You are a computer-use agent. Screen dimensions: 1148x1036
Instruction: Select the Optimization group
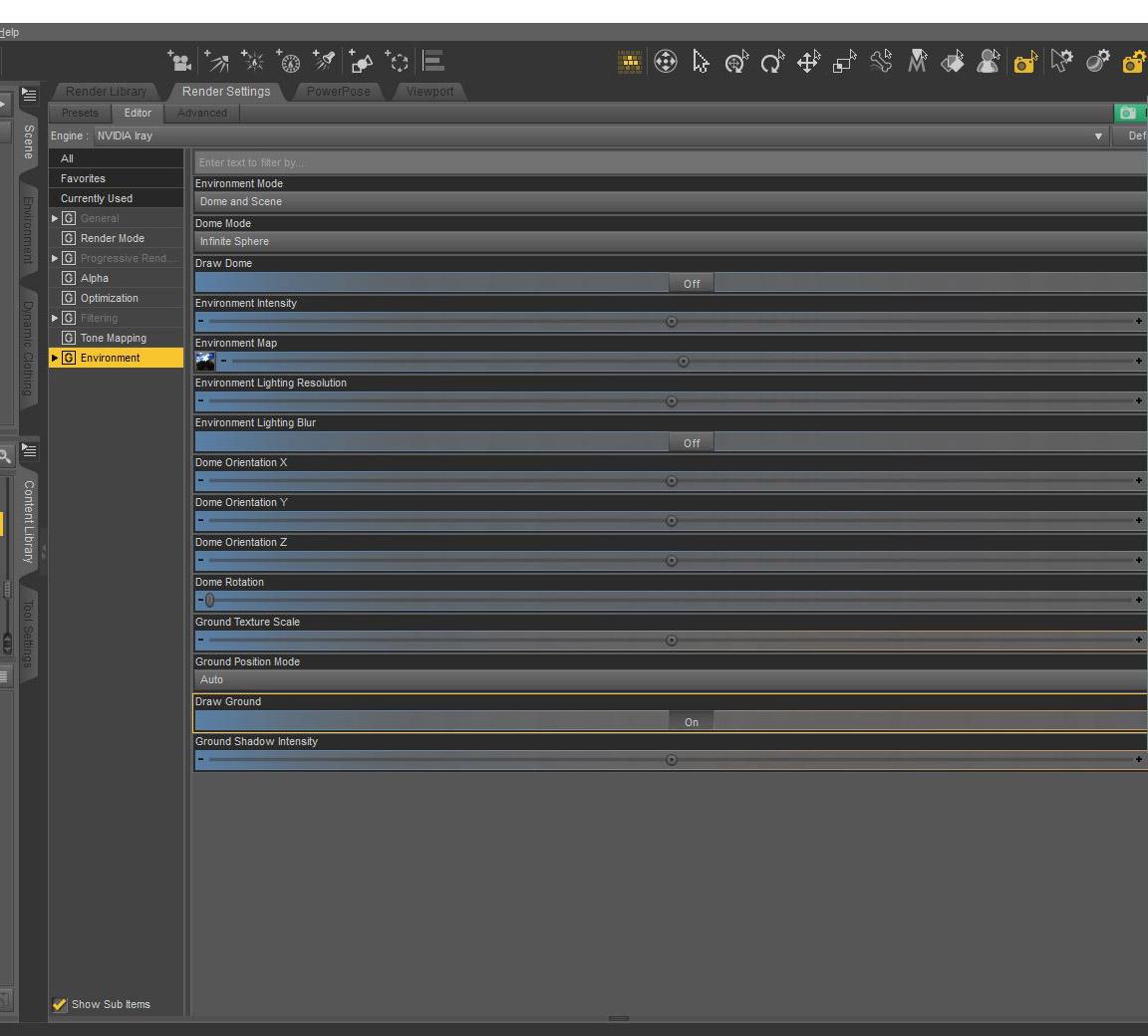tap(117, 298)
